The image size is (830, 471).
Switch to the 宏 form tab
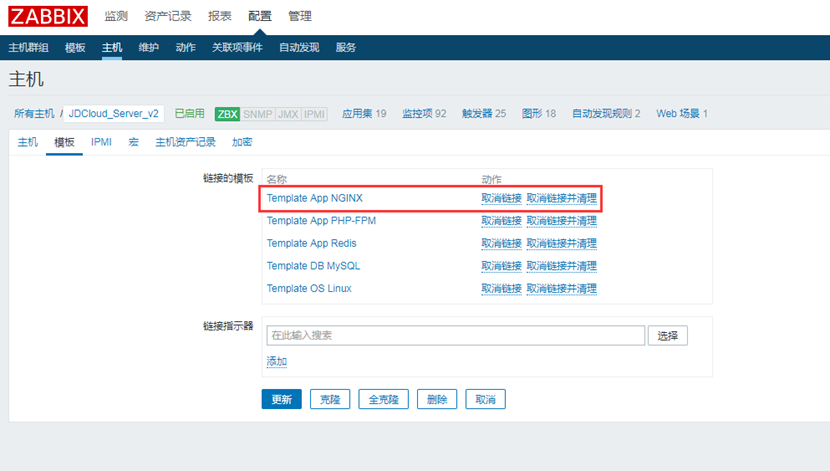coord(133,142)
